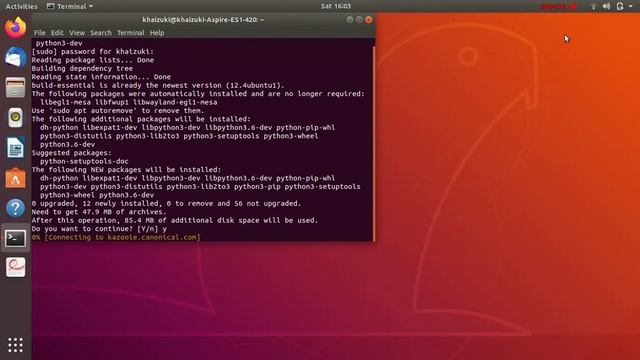Viewport: 640px width, 360px height.
Task: Expand the system menu arrow
Action: (x=631, y=6)
